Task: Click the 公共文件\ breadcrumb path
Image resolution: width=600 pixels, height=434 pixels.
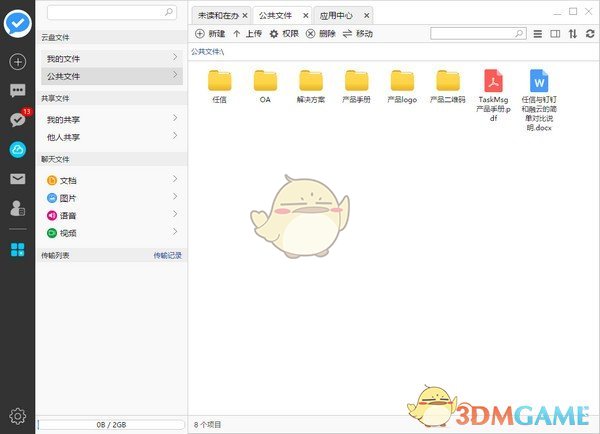Action: click(x=207, y=52)
